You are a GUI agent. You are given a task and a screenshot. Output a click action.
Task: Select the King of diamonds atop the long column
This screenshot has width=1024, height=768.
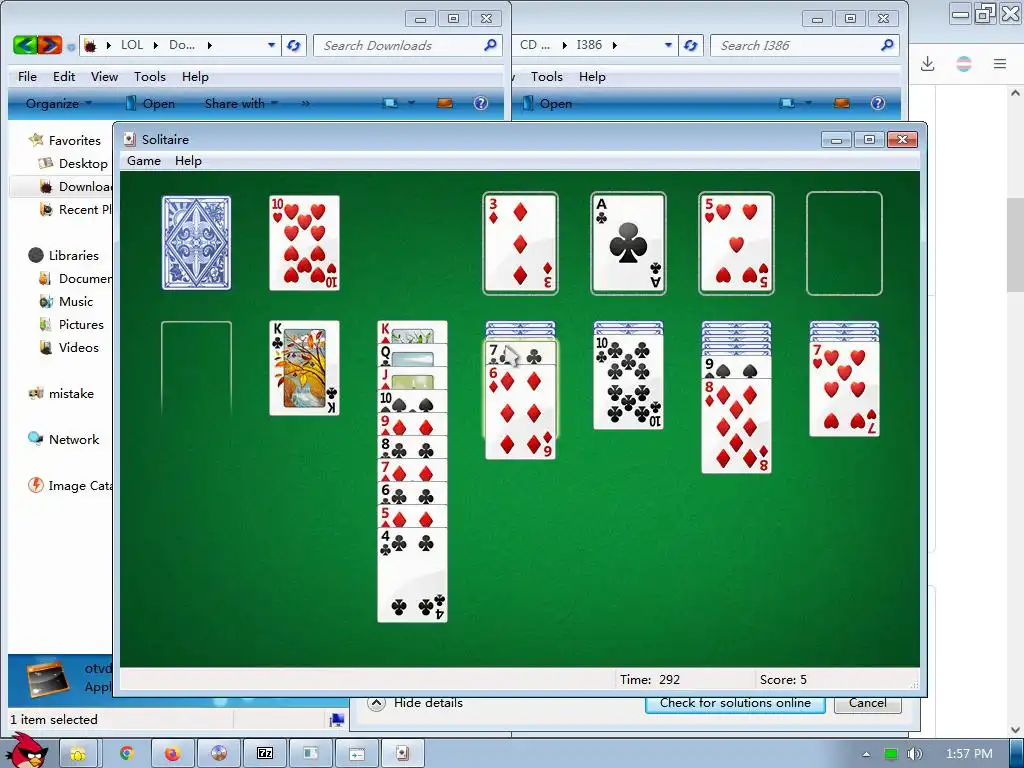412,332
